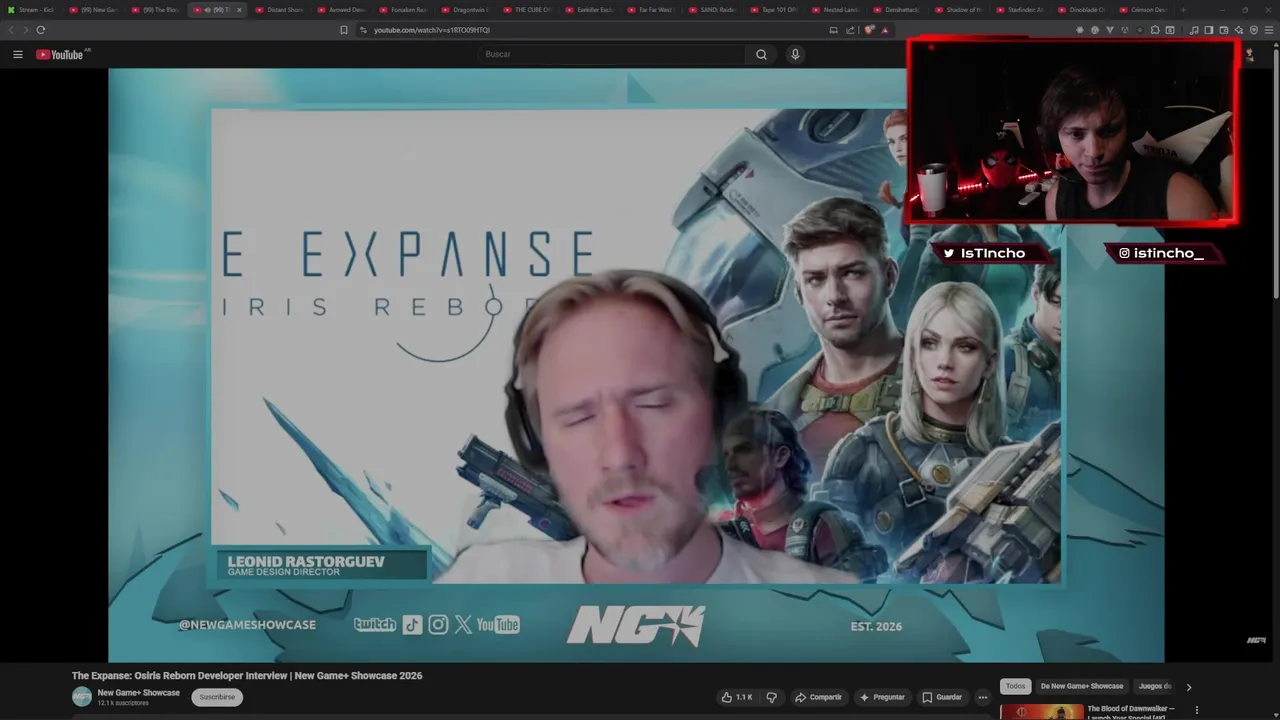The height and width of the screenshot is (720, 1280).
Task: Click the video title text
Action: (x=247, y=676)
